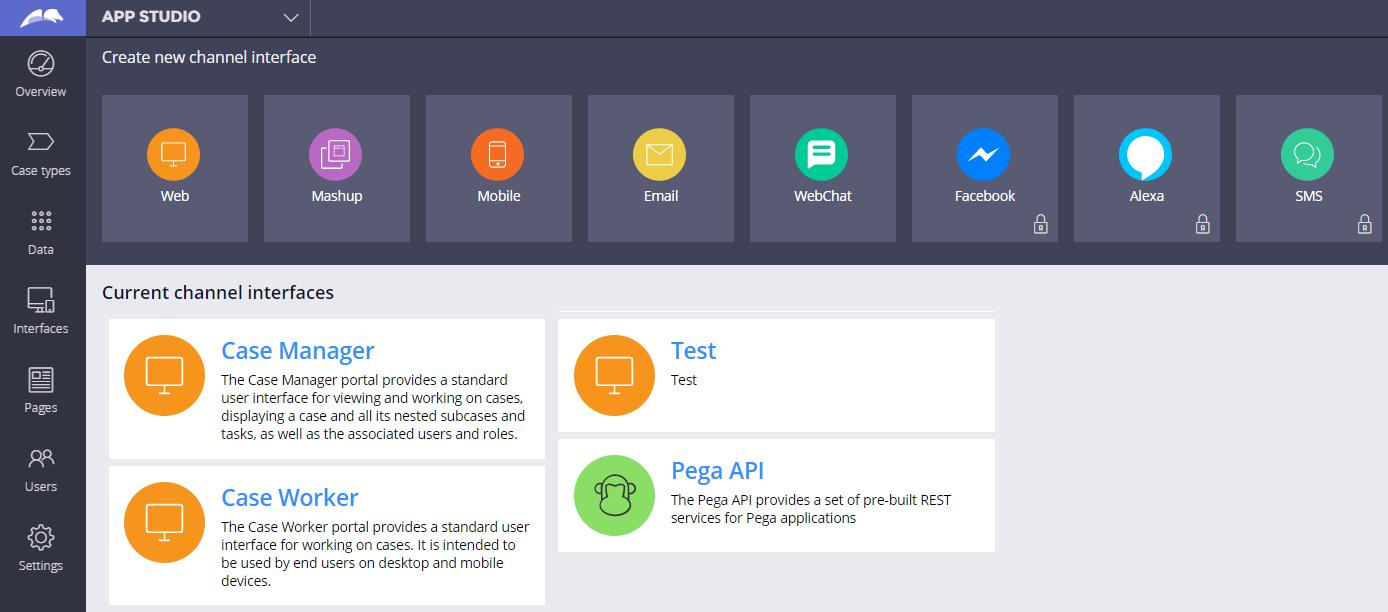
Task: Click the Pega logo icon
Action: [x=42, y=17]
